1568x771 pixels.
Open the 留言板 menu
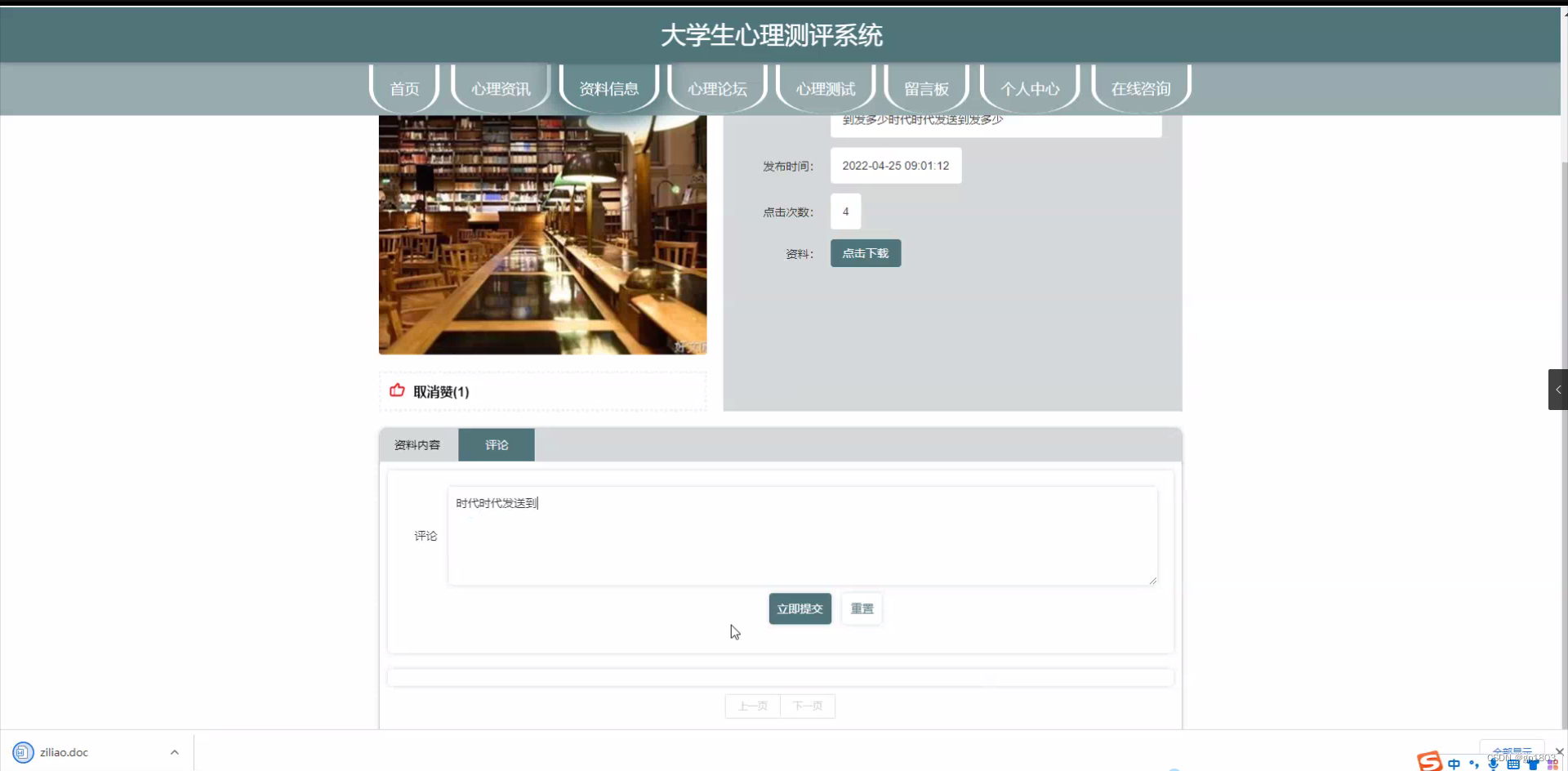click(926, 88)
